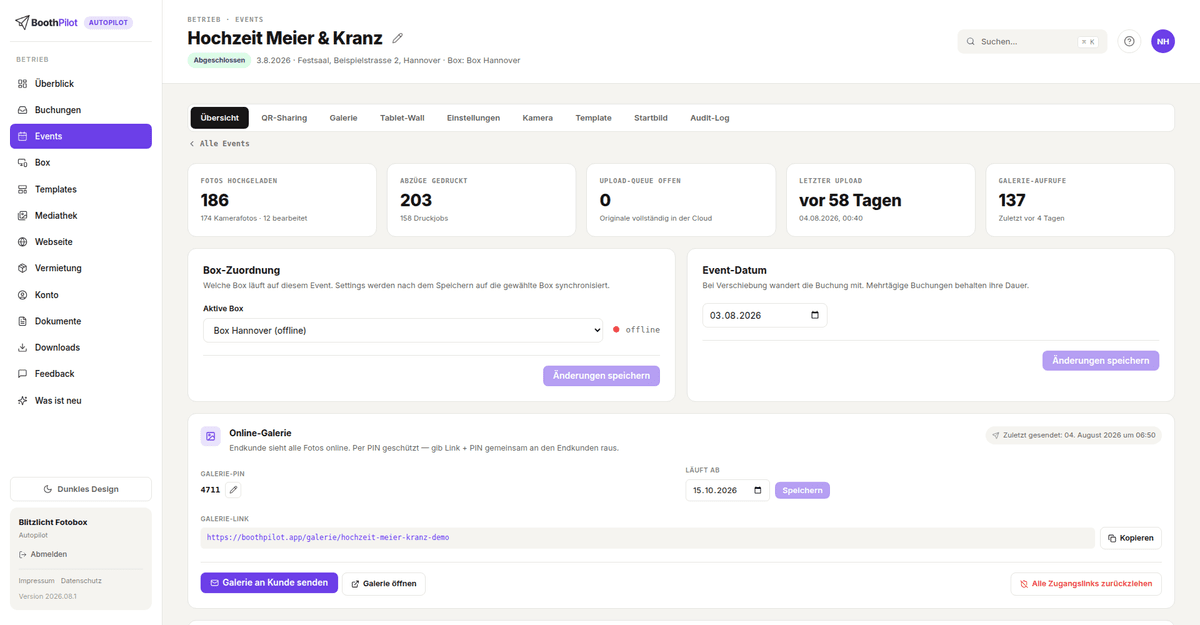
Task: Click the Fotos hochgeladen value 186
Action: click(215, 200)
